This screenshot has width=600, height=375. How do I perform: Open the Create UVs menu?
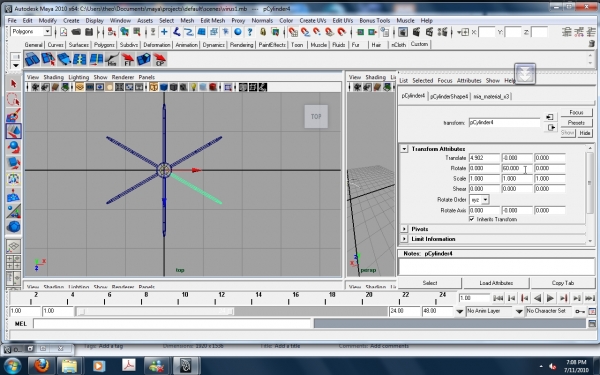coord(313,20)
